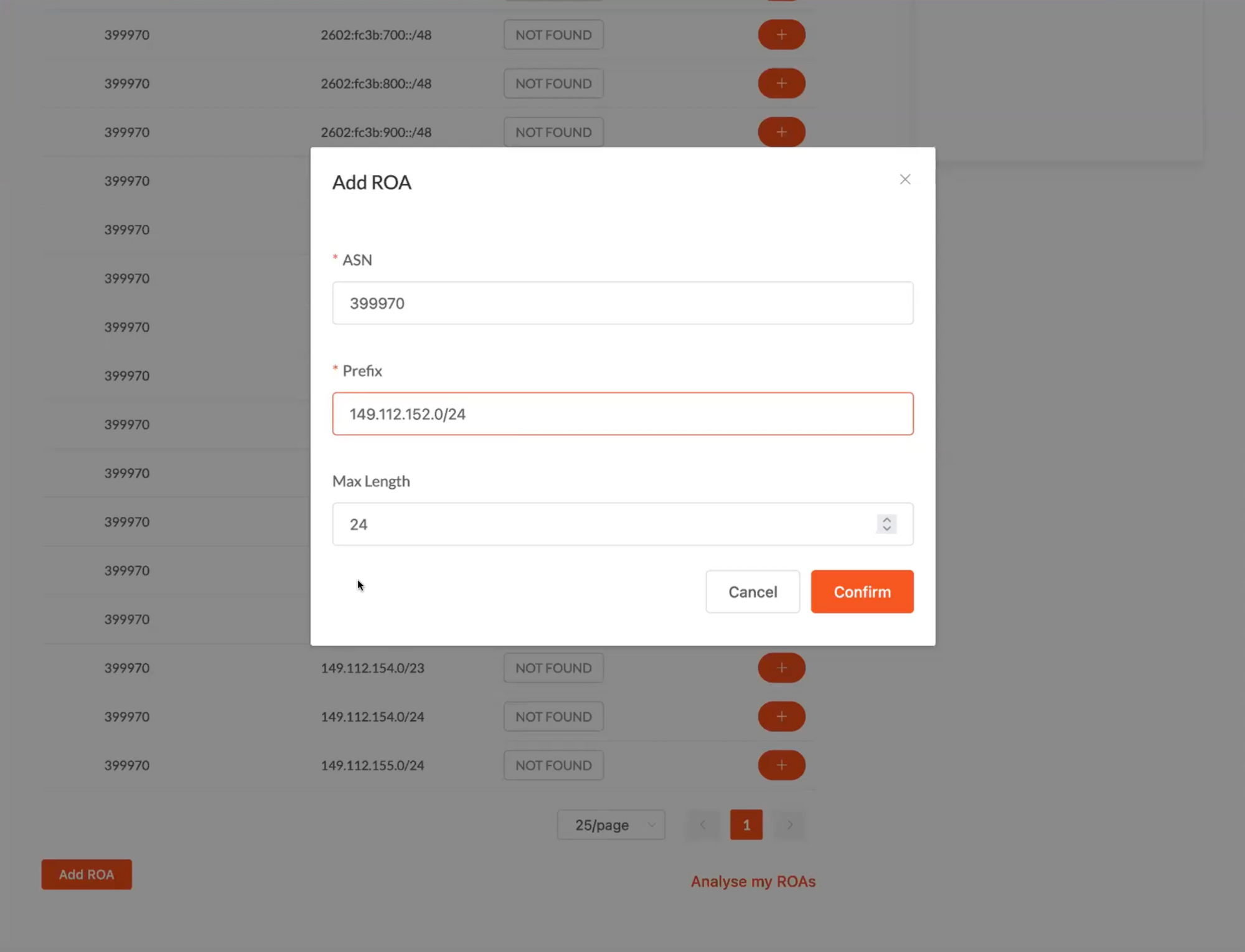Select page 1 in pagination
Screen dimensions: 1245x952
(746, 824)
